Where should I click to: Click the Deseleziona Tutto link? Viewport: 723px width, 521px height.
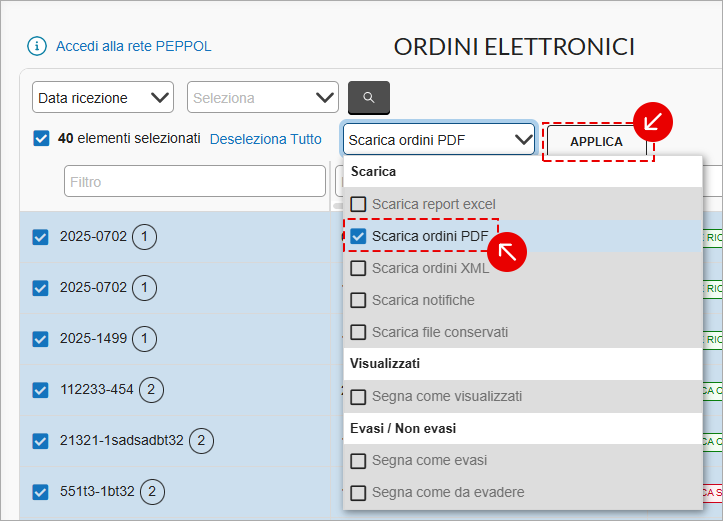(x=266, y=139)
